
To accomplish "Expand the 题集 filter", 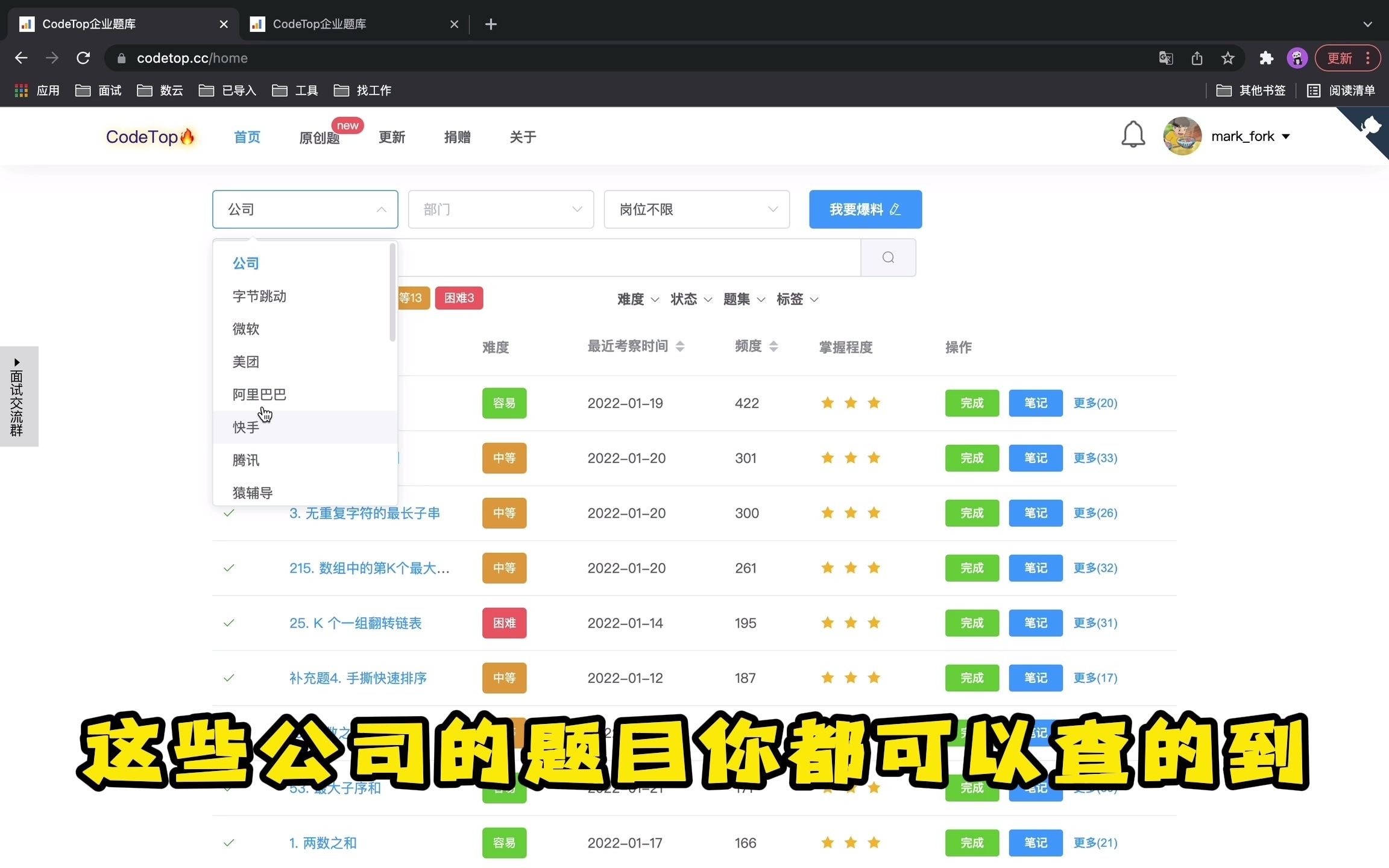I will tap(744, 299).
